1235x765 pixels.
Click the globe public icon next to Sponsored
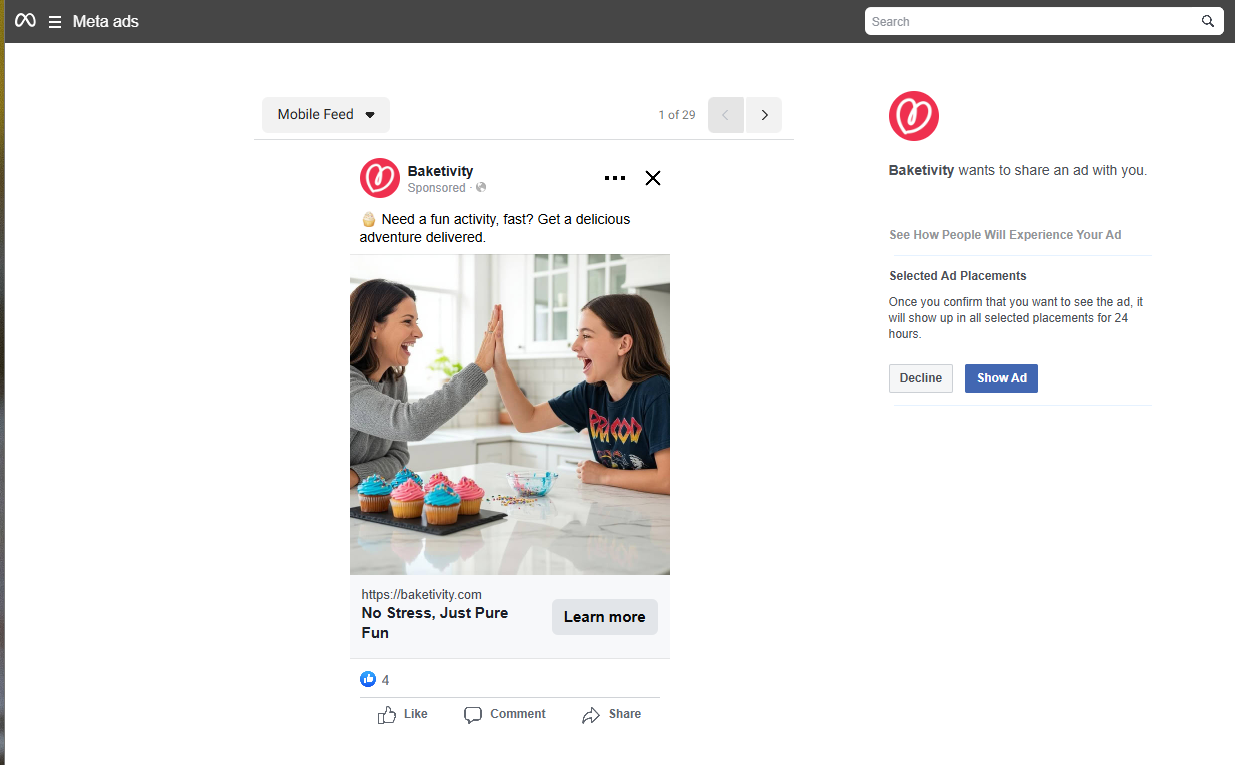pos(481,188)
